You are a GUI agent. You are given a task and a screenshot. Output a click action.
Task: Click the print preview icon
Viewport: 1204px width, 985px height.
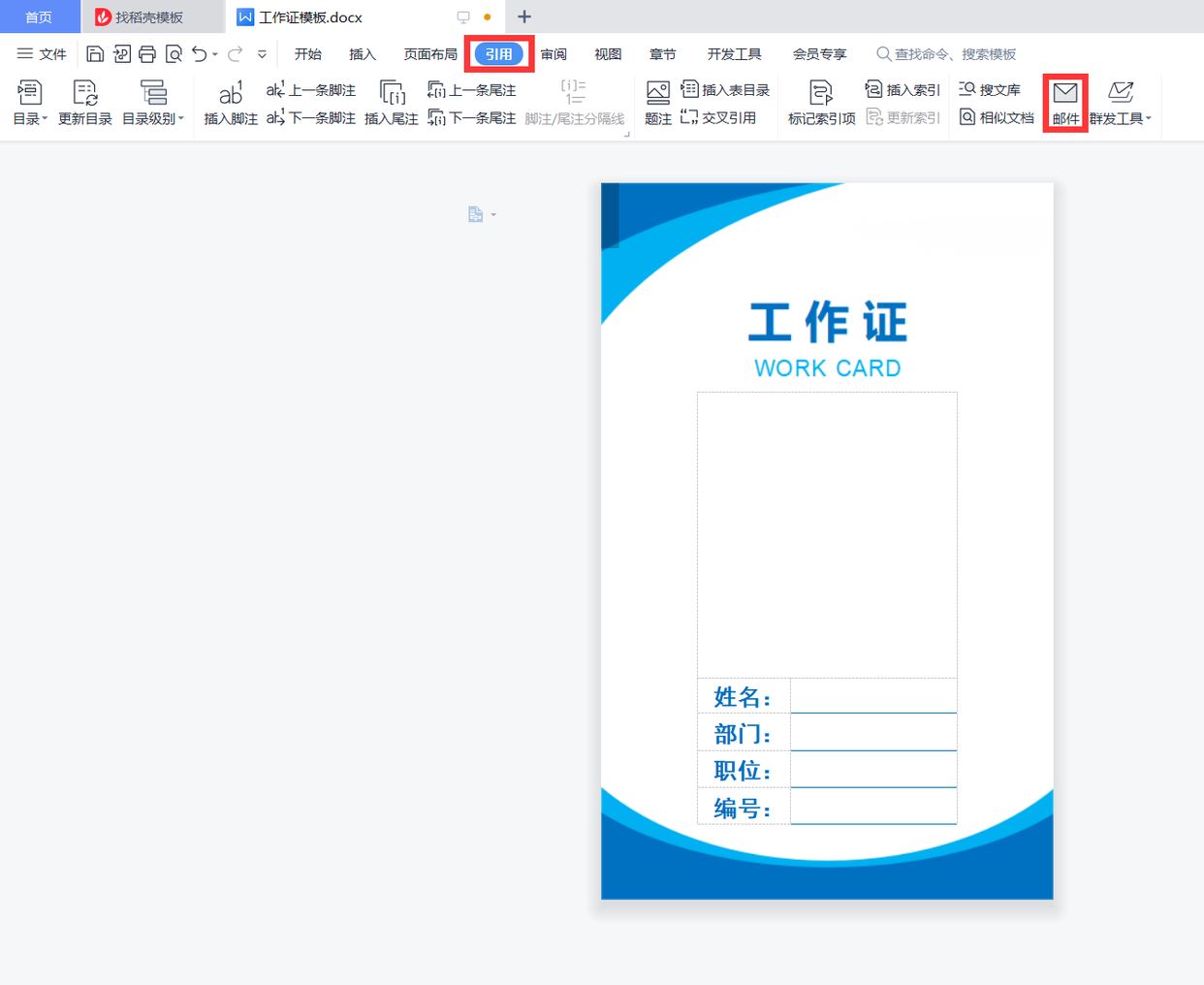pos(174,54)
